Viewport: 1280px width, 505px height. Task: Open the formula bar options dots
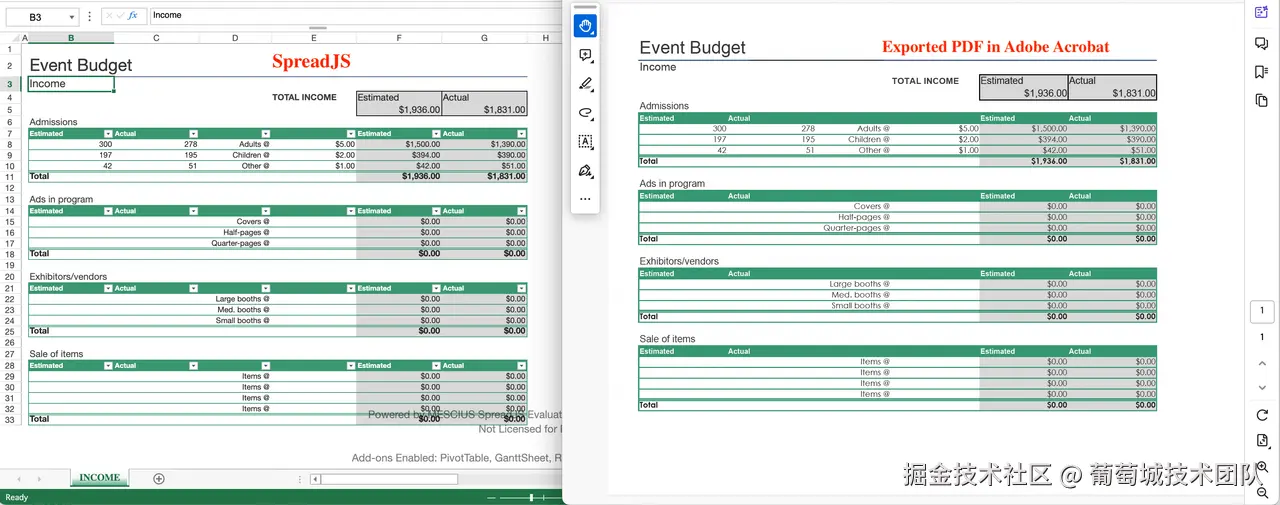pyautogui.click(x=90, y=16)
